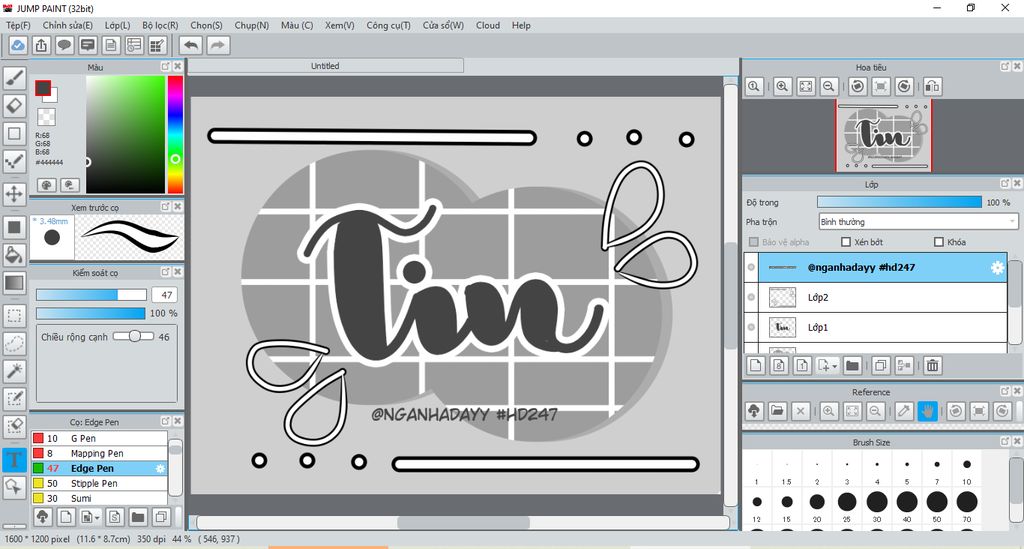Image resolution: width=1024 pixels, height=549 pixels.
Task: Select the Lớp1 layer
Action: pyautogui.click(x=882, y=327)
